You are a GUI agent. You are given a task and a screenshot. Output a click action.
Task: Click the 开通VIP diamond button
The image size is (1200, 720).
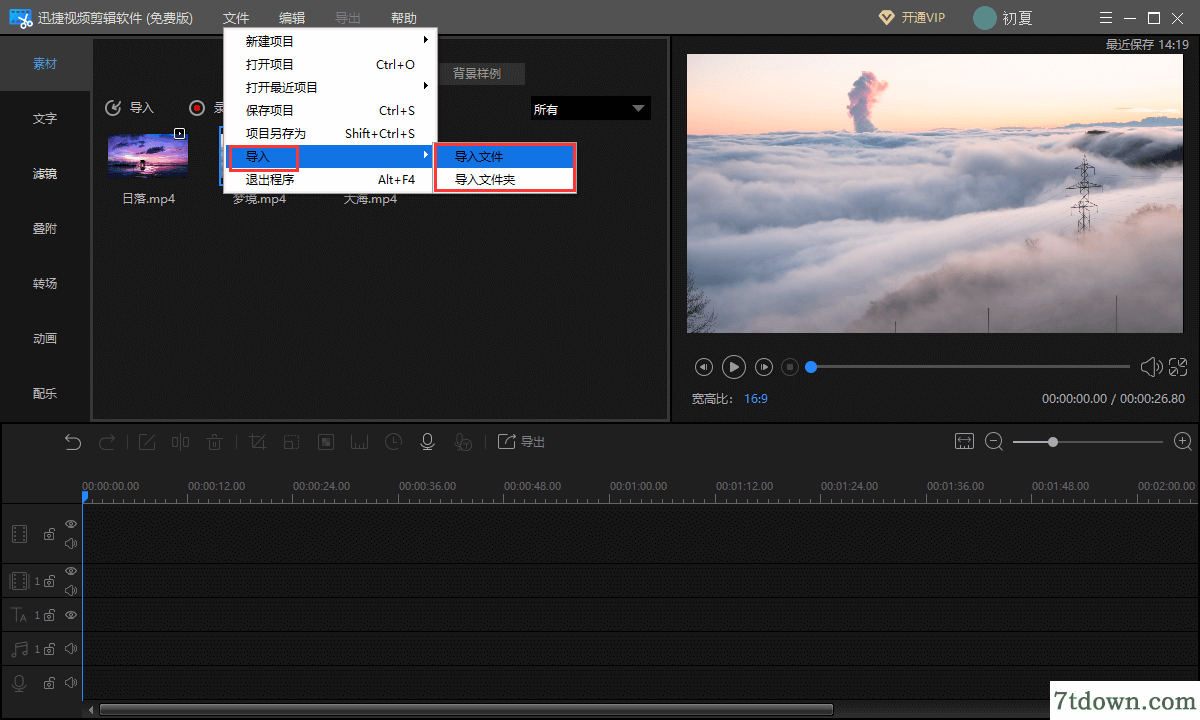[x=911, y=18]
